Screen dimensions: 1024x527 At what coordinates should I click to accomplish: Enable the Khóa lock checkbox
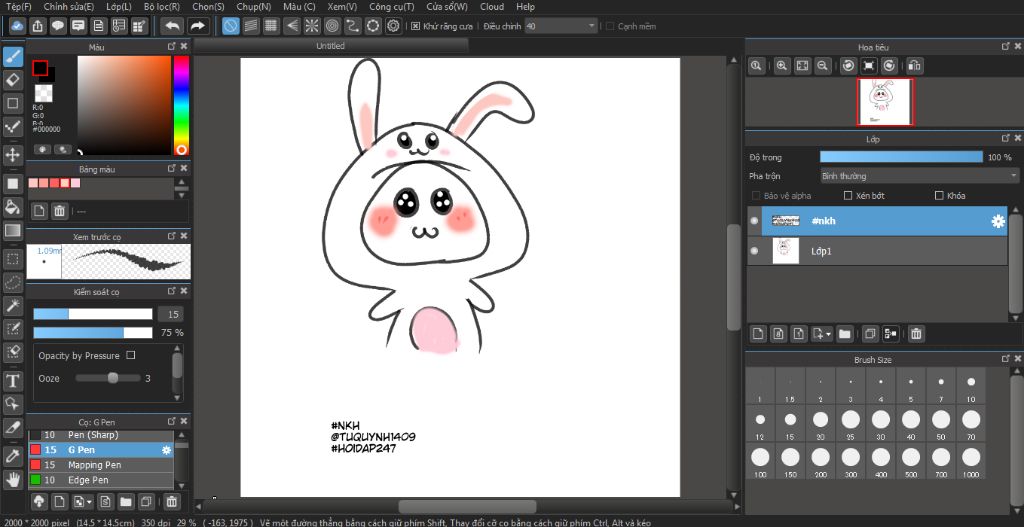(x=940, y=195)
